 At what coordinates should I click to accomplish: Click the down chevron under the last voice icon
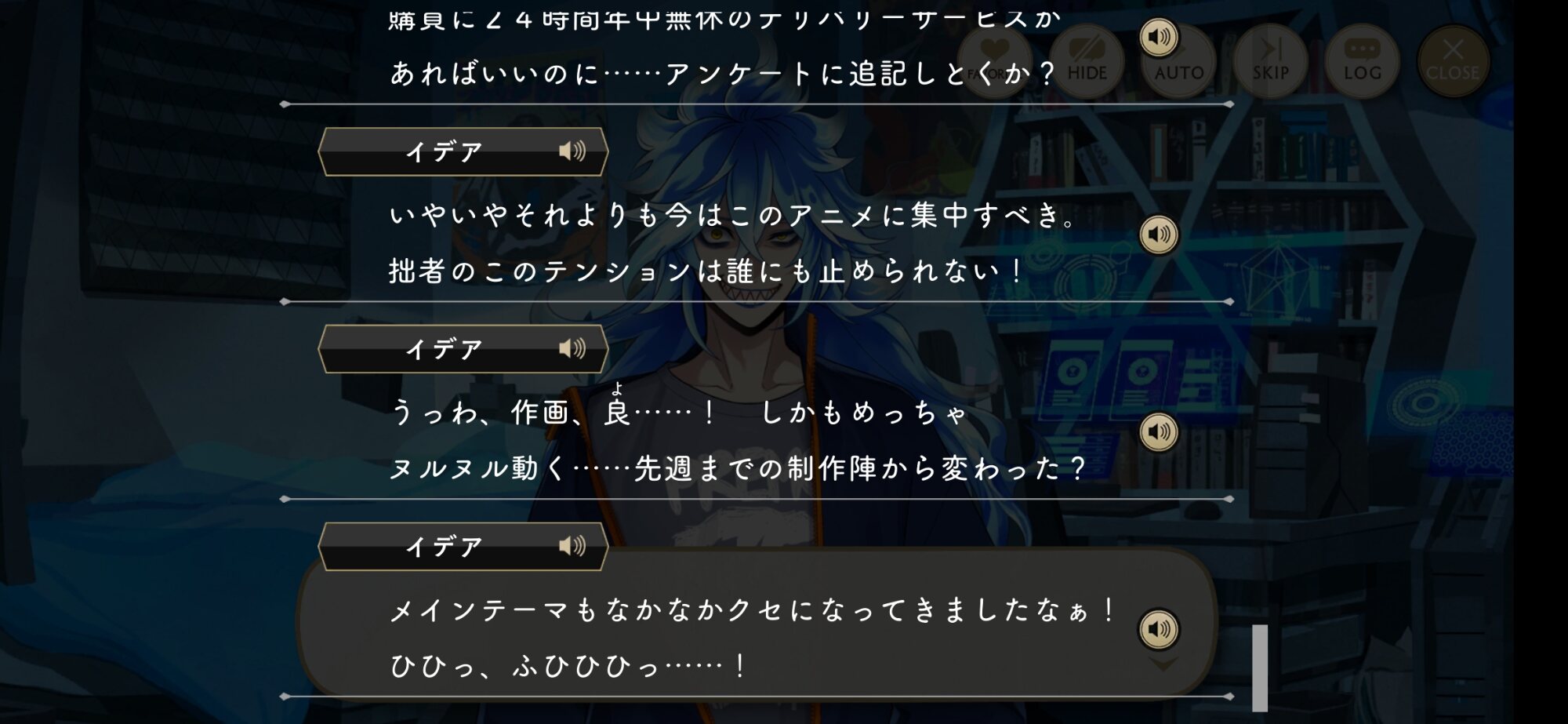pos(1163,665)
